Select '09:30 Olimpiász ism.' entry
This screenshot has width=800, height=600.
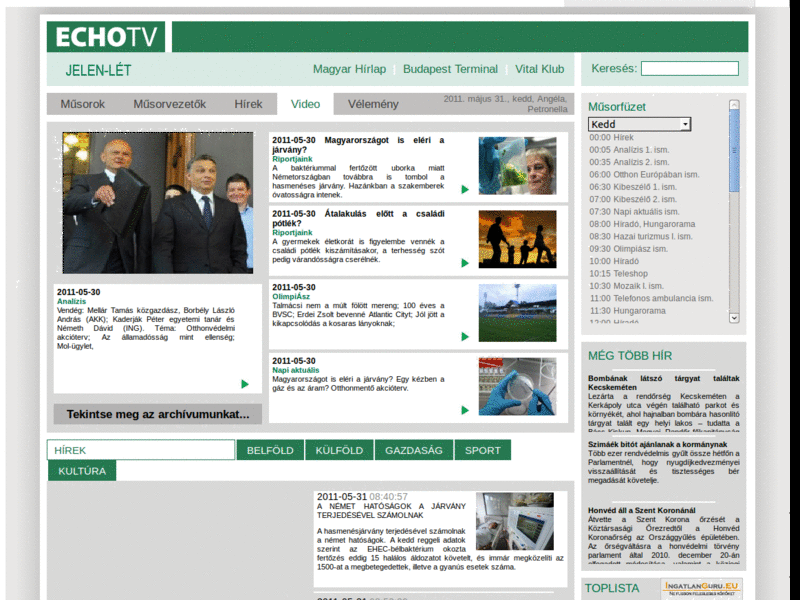pyautogui.click(x=628, y=248)
